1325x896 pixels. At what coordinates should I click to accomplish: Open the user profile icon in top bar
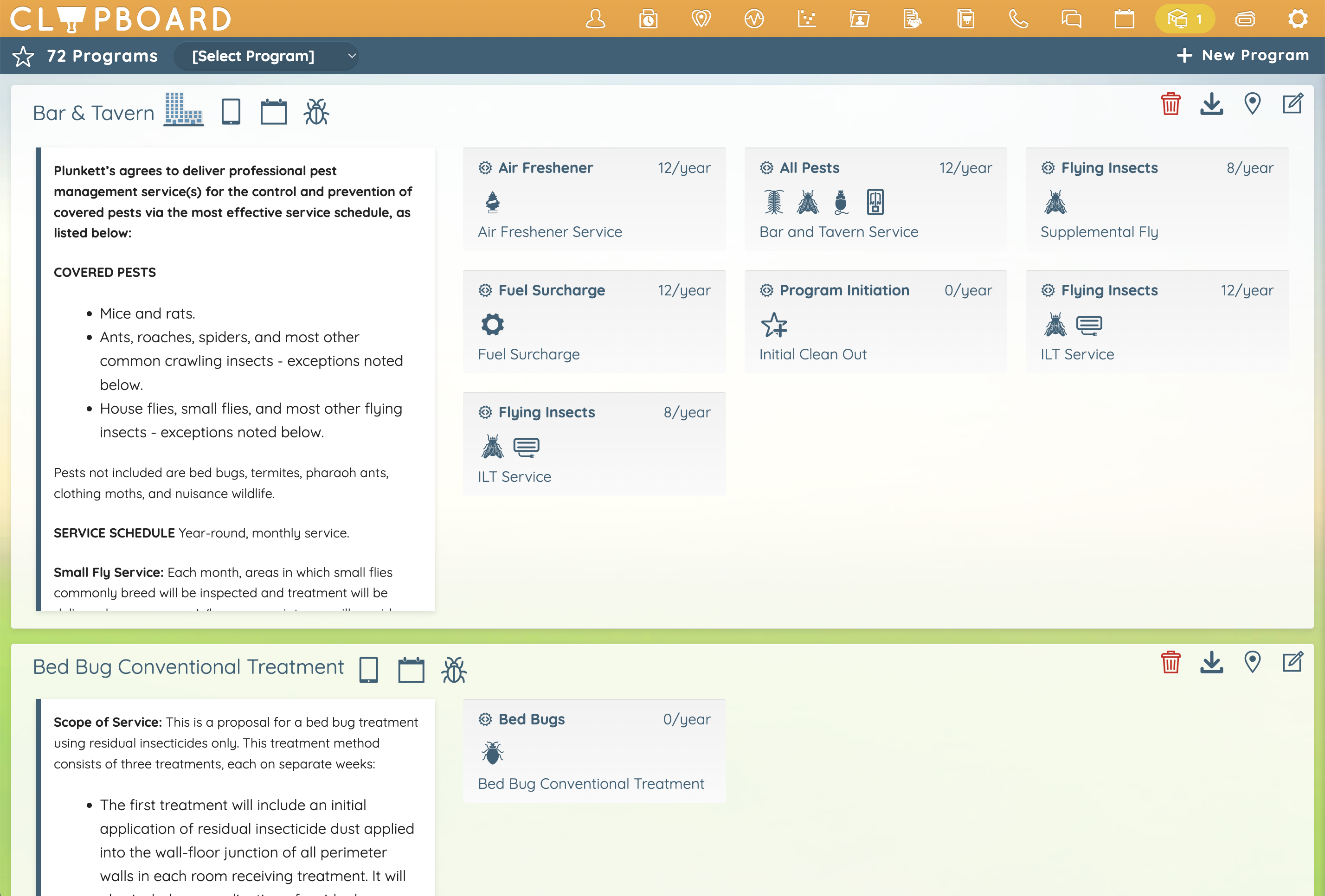[595, 19]
